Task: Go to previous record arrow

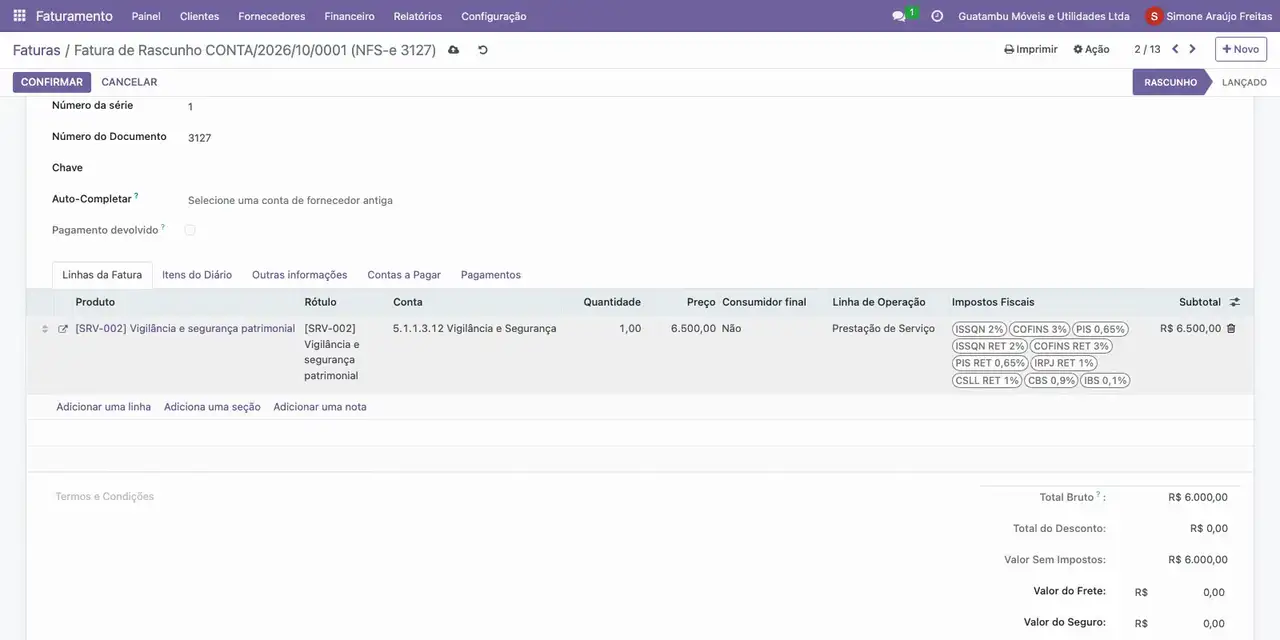Action: point(1175,49)
